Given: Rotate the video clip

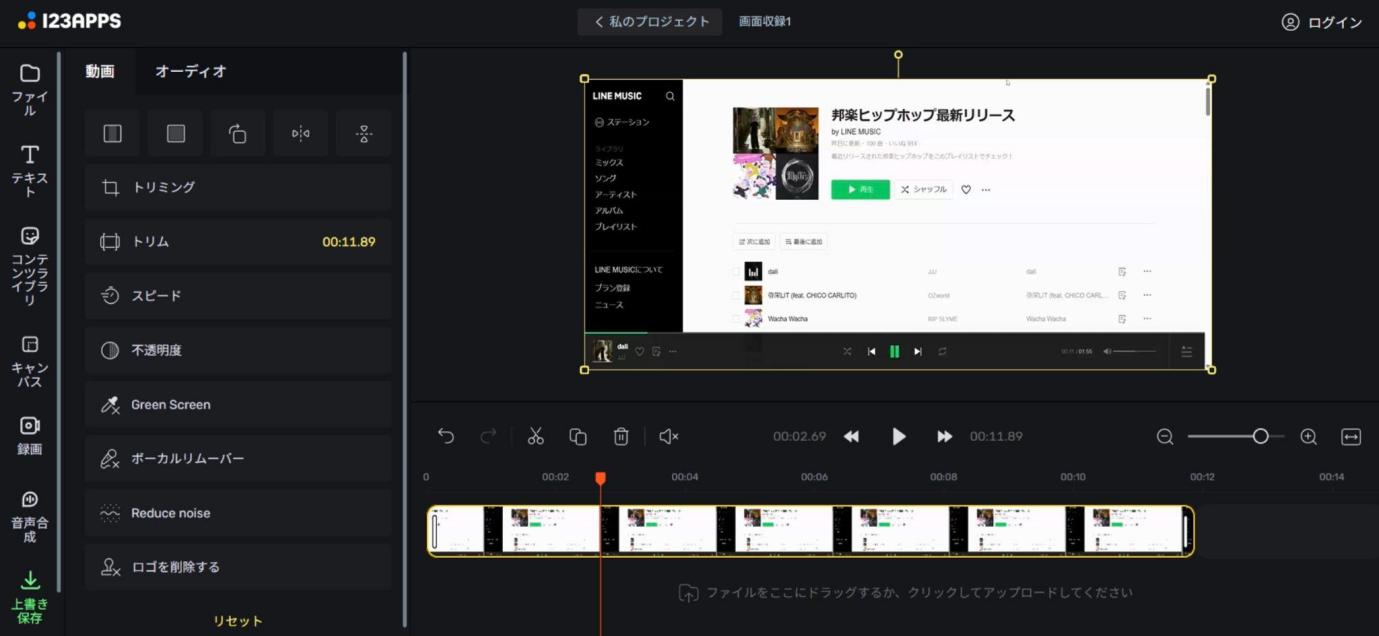Looking at the screenshot, I should point(238,133).
